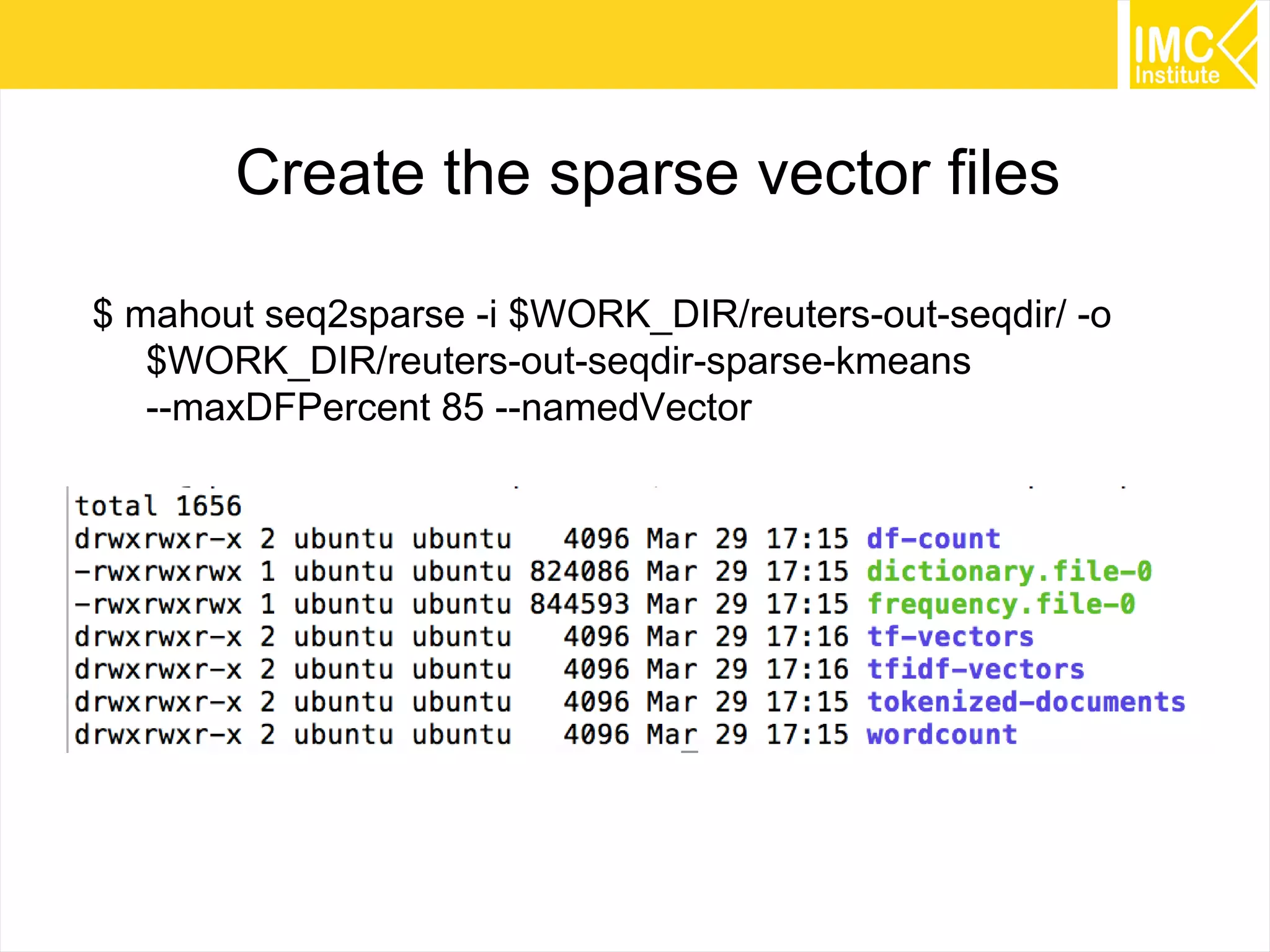1270x952 pixels.
Task: Click the tokenized-documents directory name
Action: (x=1026, y=702)
